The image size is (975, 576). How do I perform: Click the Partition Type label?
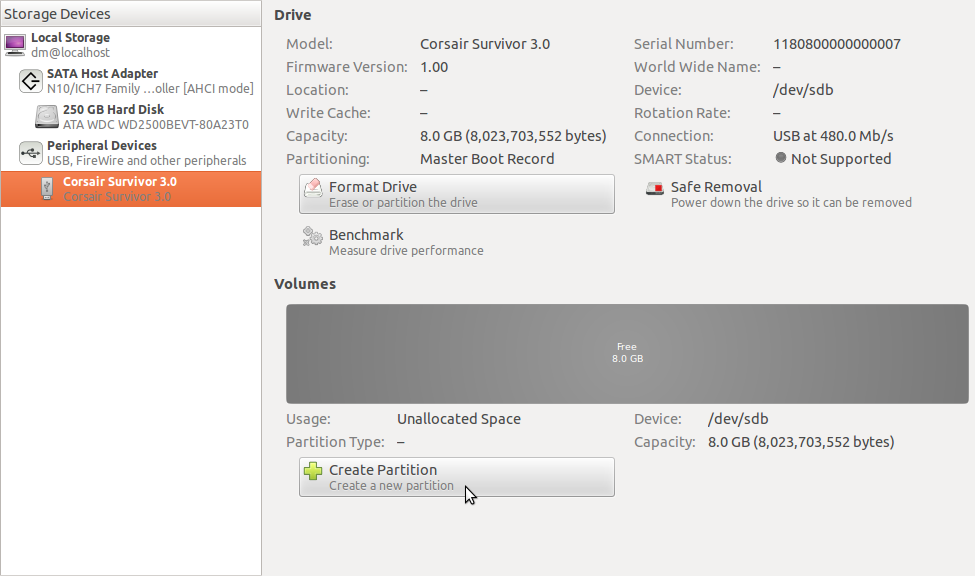(335, 442)
